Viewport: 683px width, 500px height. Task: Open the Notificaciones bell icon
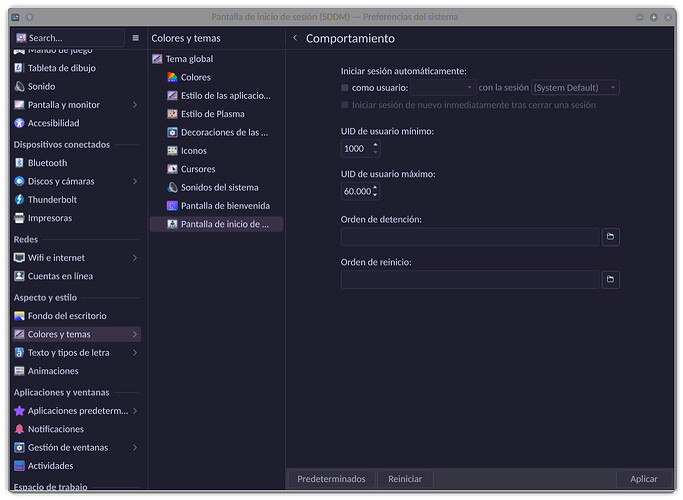(20, 429)
